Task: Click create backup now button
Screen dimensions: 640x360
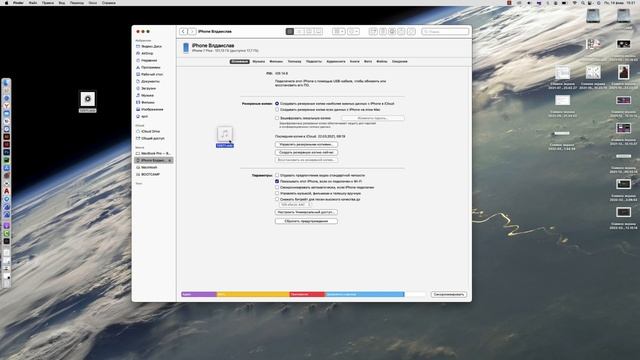Action: [x=306, y=152]
